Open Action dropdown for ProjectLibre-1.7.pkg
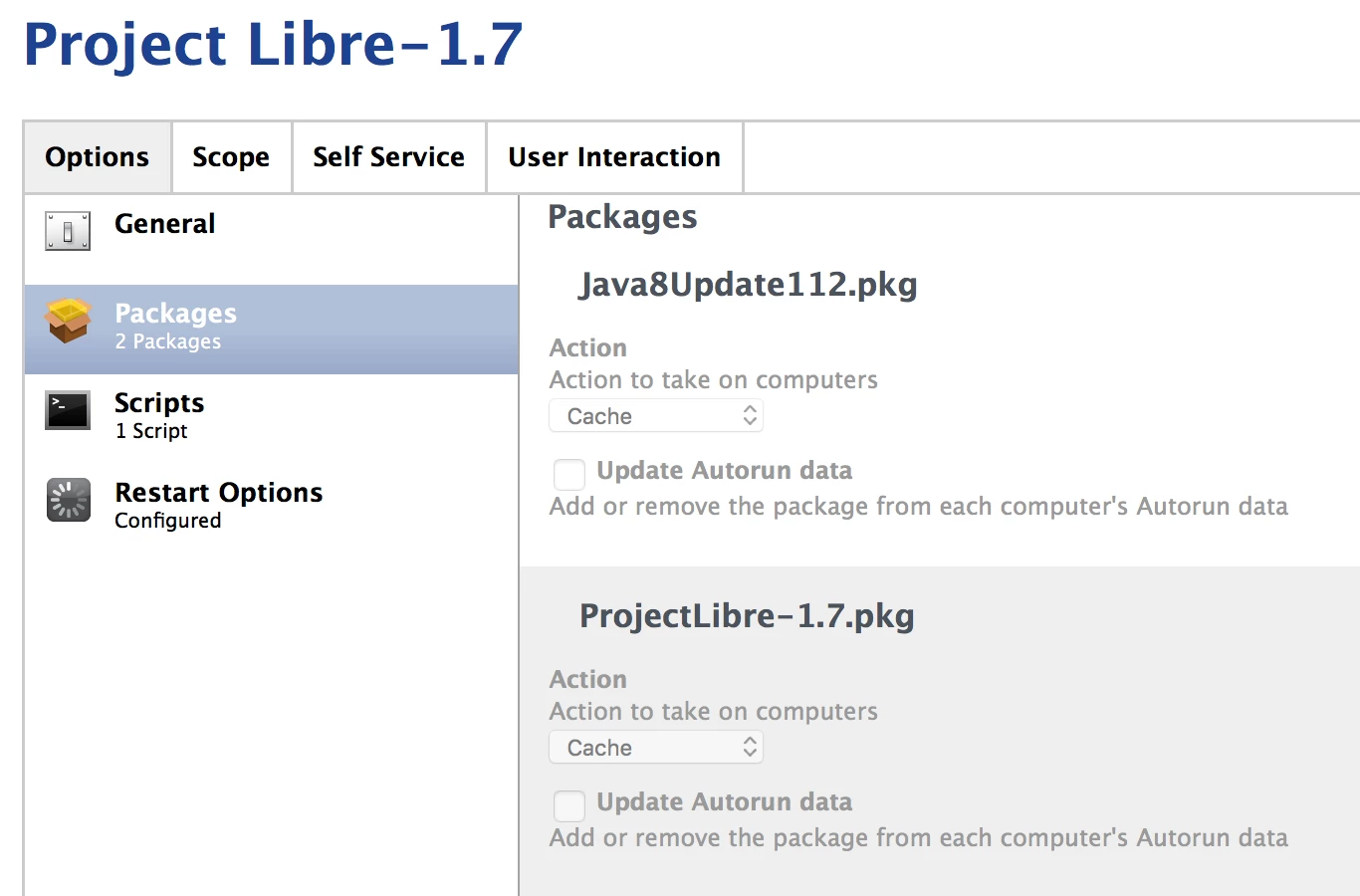This screenshot has height=896, width=1360. coord(656,748)
